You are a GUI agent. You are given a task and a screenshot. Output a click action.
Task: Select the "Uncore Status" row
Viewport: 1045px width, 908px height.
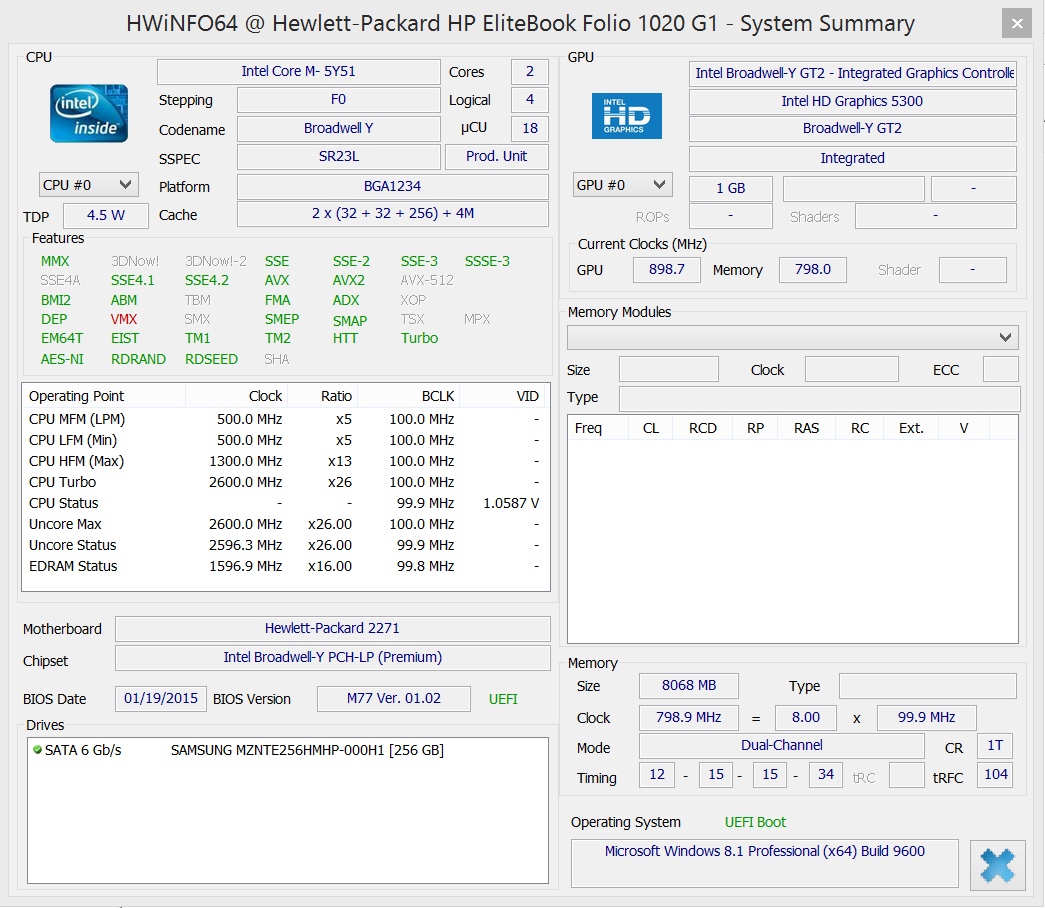[285, 545]
